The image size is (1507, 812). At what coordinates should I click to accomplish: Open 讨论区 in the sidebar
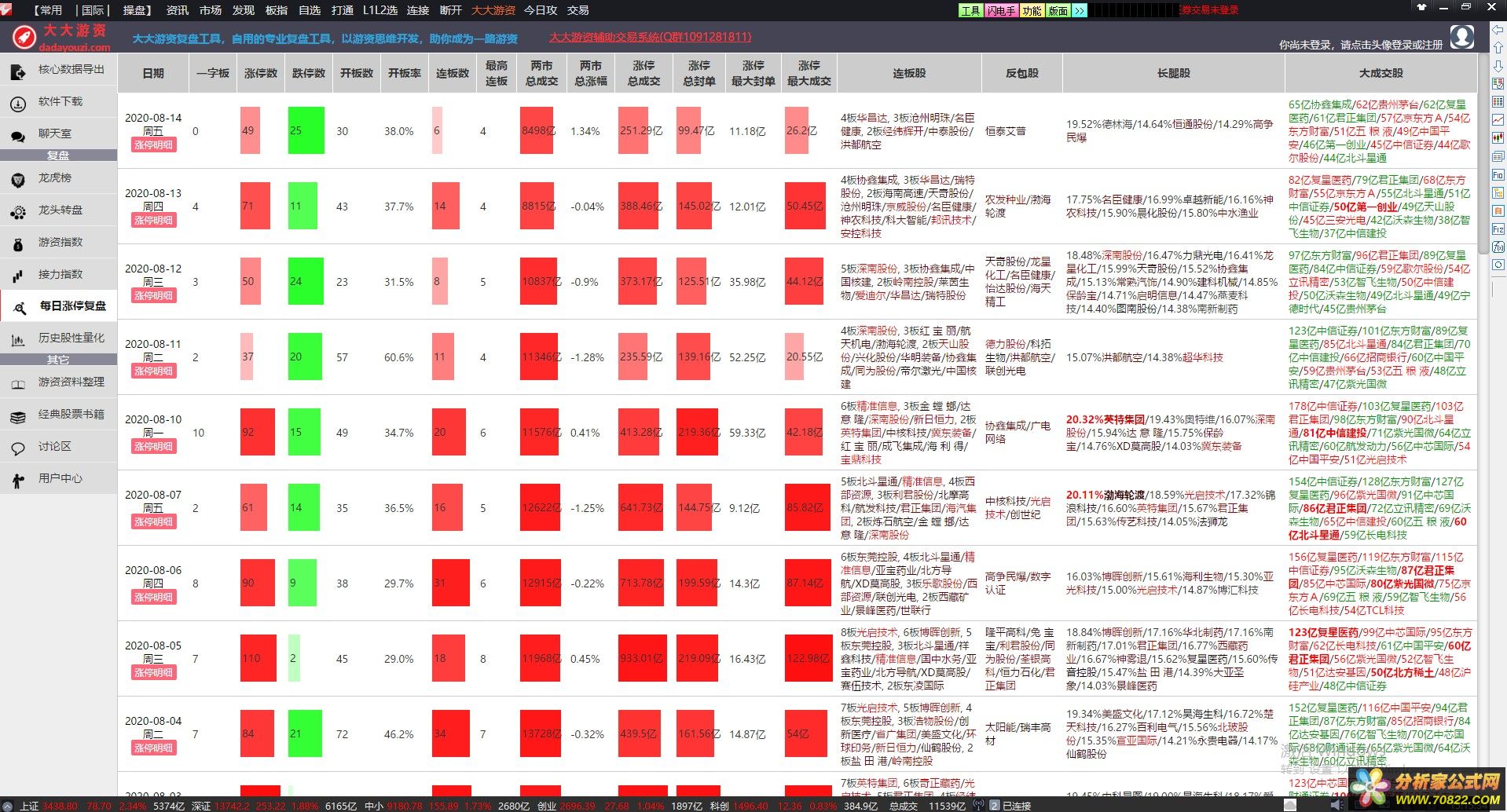tap(59, 446)
